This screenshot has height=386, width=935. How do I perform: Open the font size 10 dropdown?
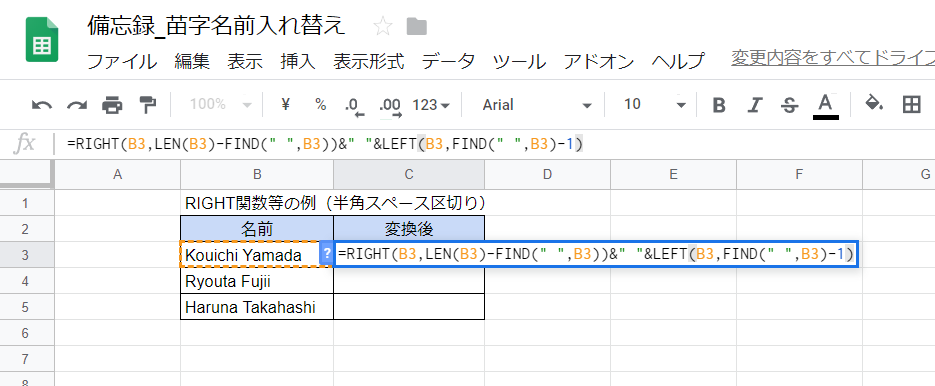[654, 105]
